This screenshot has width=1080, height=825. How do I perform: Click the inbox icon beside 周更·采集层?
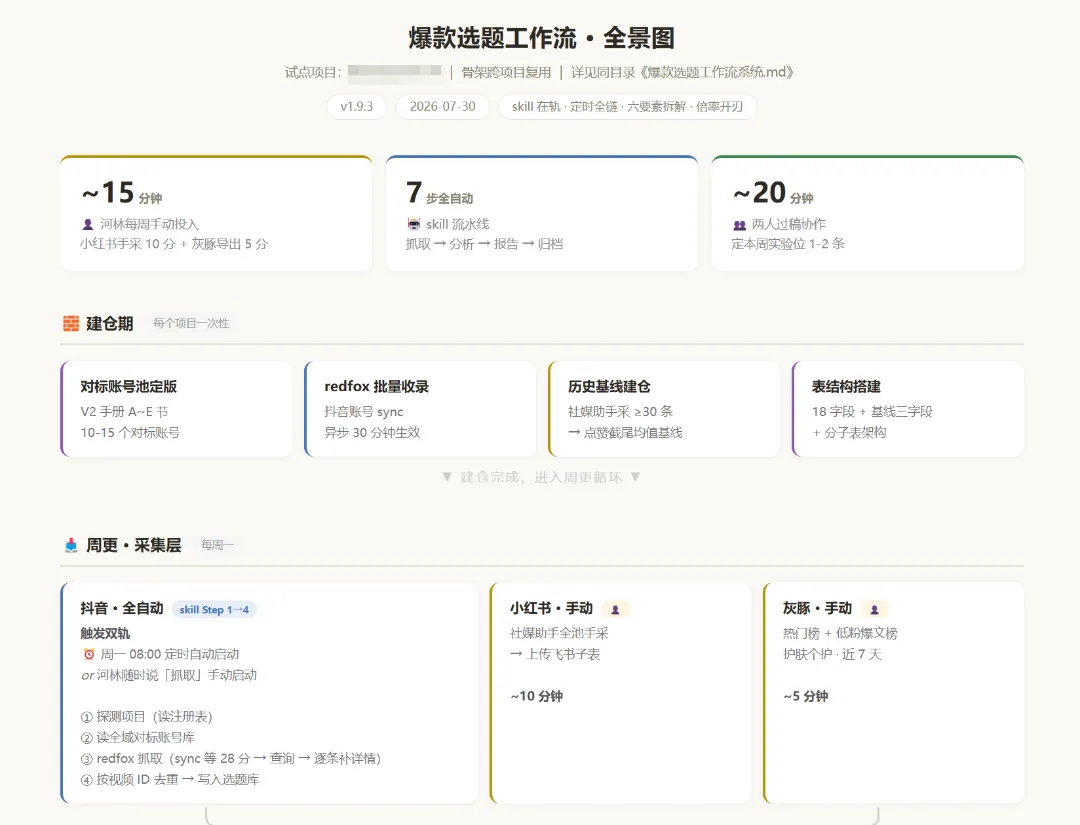(x=71, y=545)
